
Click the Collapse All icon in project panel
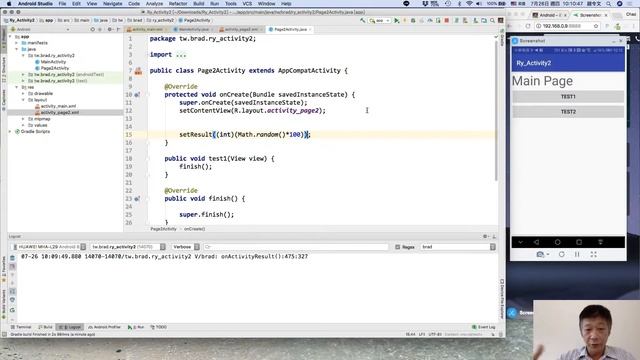100,29
